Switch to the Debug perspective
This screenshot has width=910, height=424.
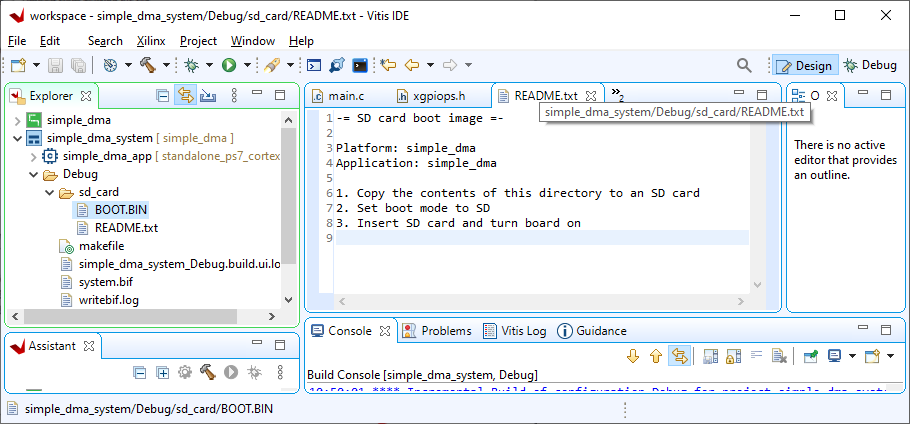pyautogui.click(x=870, y=66)
